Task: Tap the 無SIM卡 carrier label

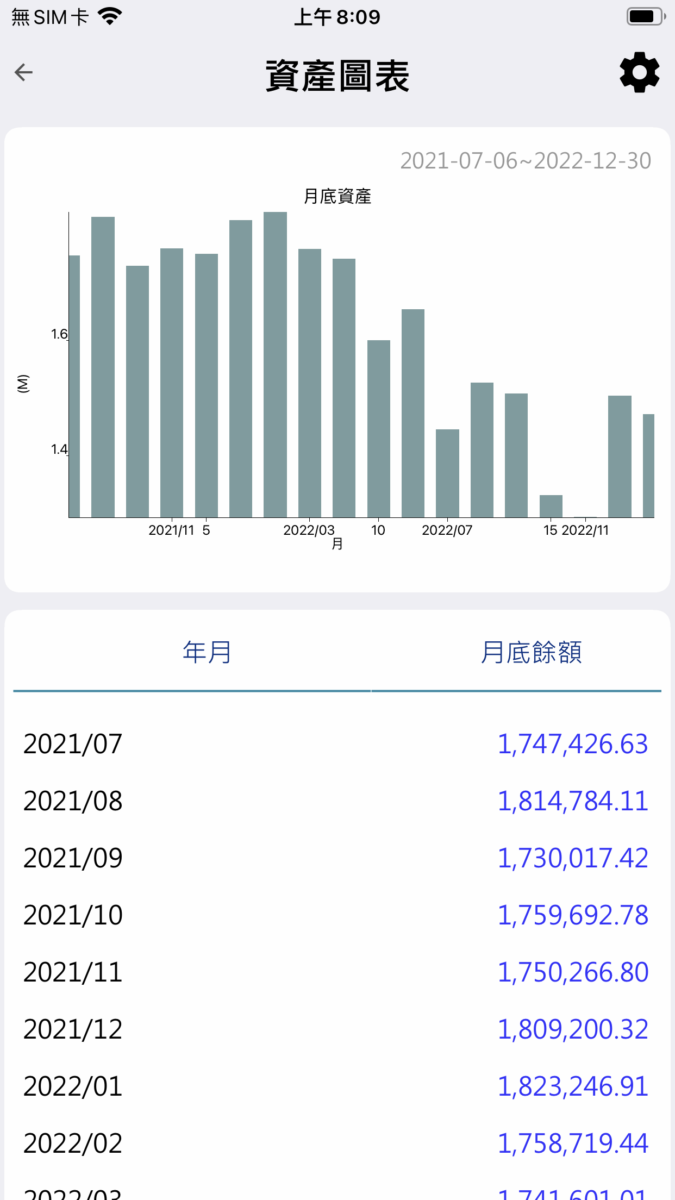Action: tap(50, 17)
